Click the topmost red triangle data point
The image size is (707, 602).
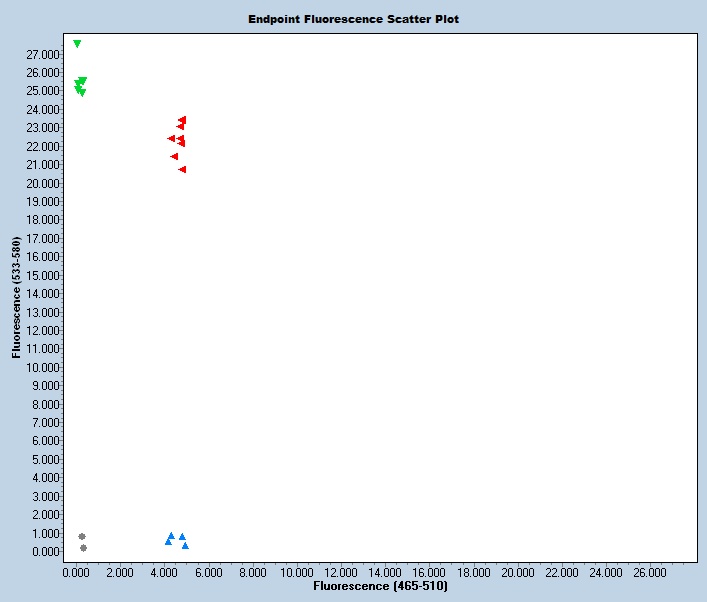pyautogui.click(x=183, y=120)
